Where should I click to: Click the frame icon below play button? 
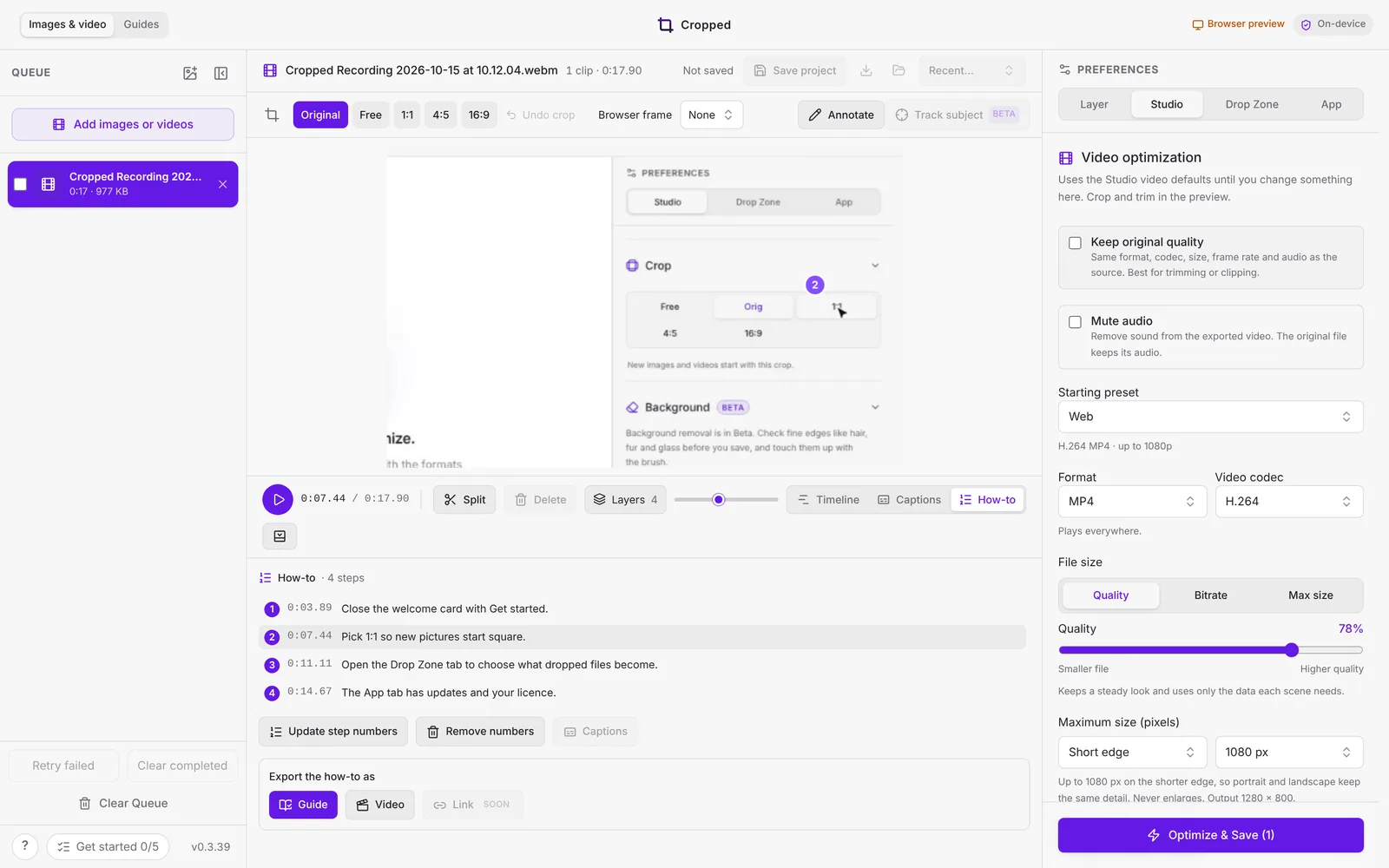pyautogui.click(x=280, y=536)
